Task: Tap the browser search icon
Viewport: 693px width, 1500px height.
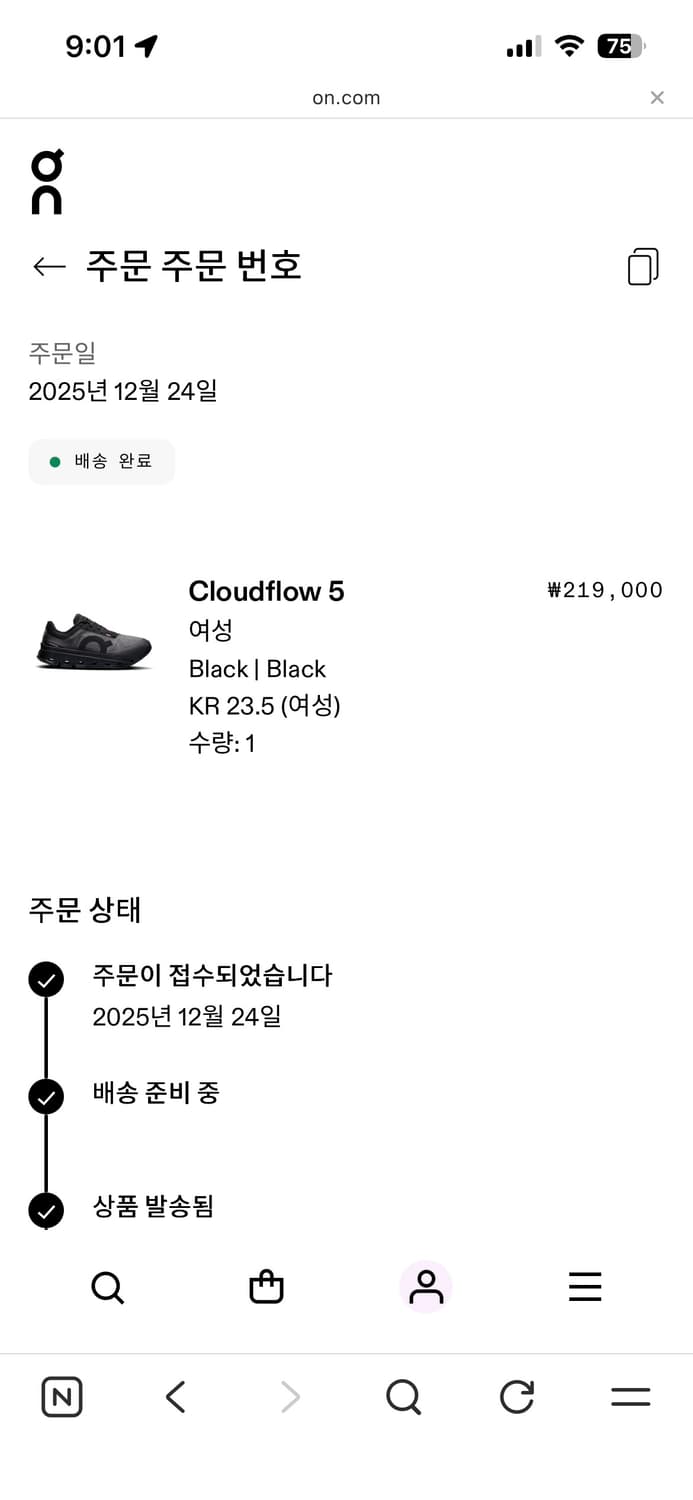Action: 403,1397
